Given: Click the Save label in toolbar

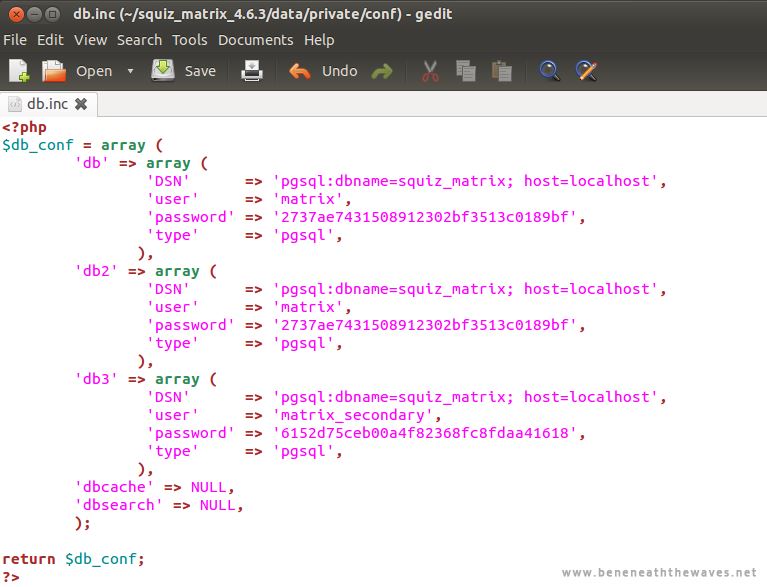Looking at the screenshot, I should [200, 71].
